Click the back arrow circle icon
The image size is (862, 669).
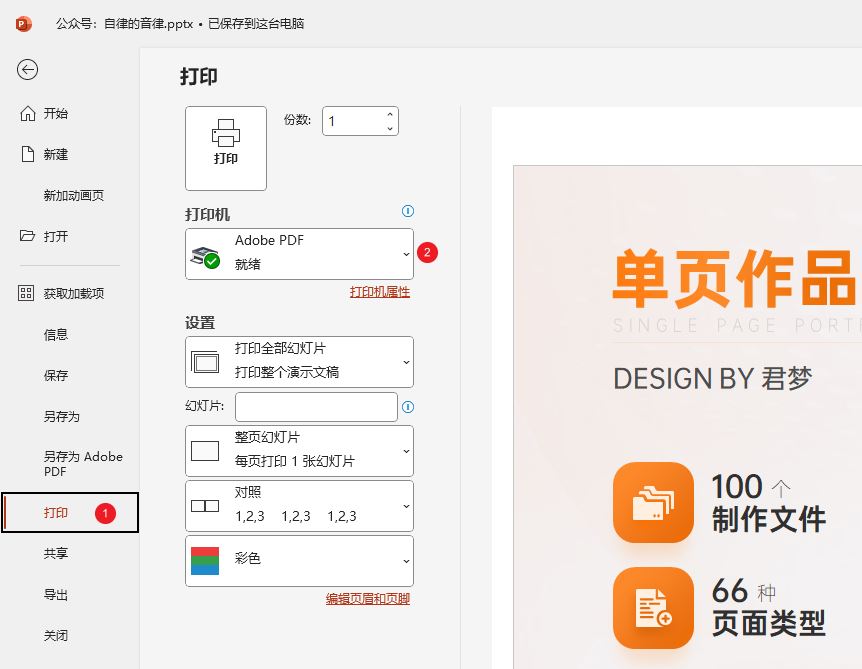tap(28, 69)
